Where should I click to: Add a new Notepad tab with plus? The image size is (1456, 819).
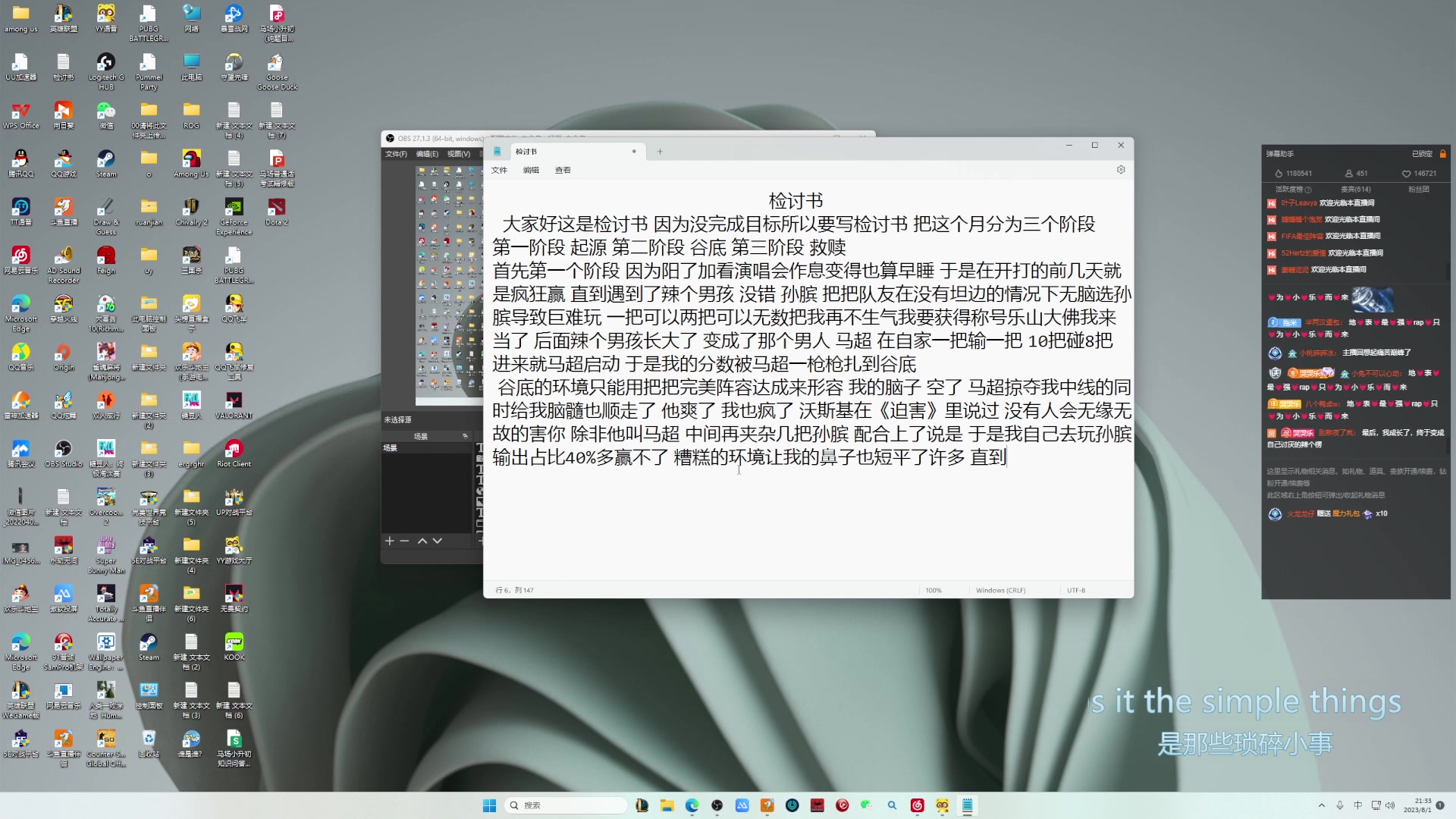click(x=660, y=152)
